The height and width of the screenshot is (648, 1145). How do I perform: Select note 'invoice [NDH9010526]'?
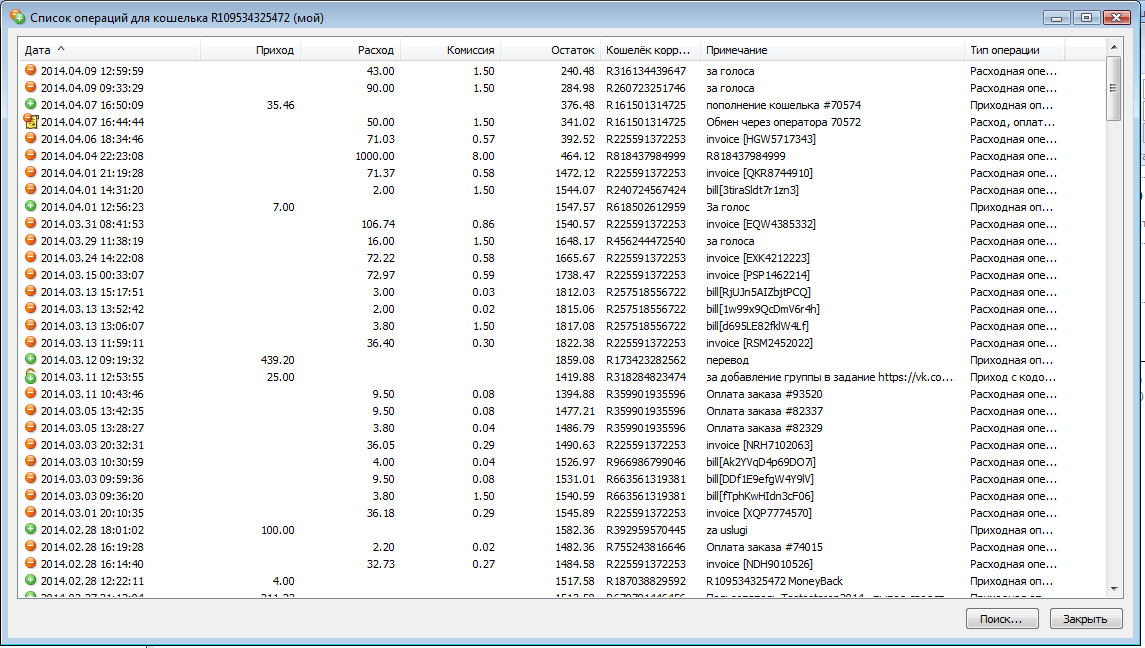point(759,564)
